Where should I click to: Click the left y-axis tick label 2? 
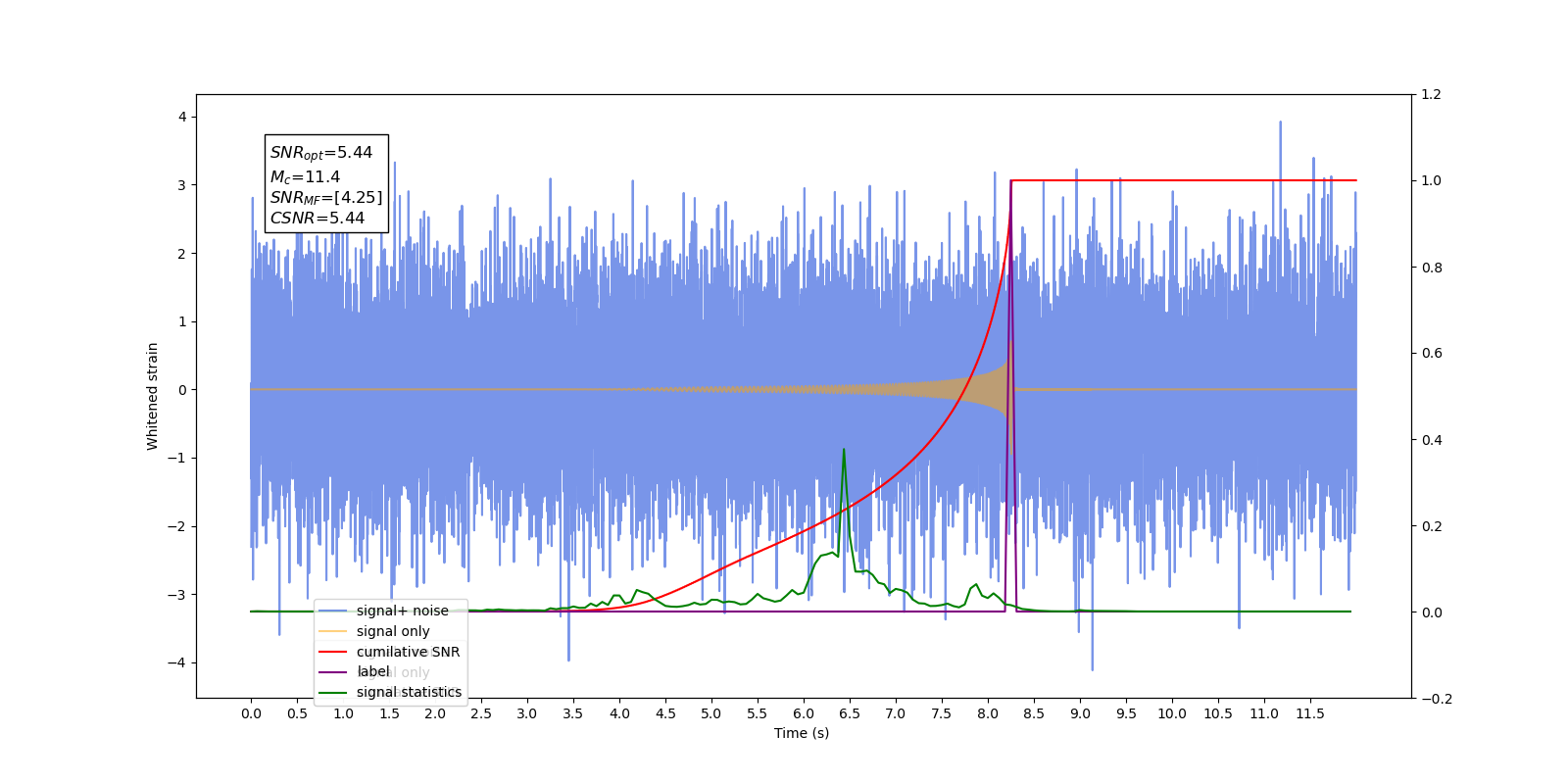pos(182,254)
